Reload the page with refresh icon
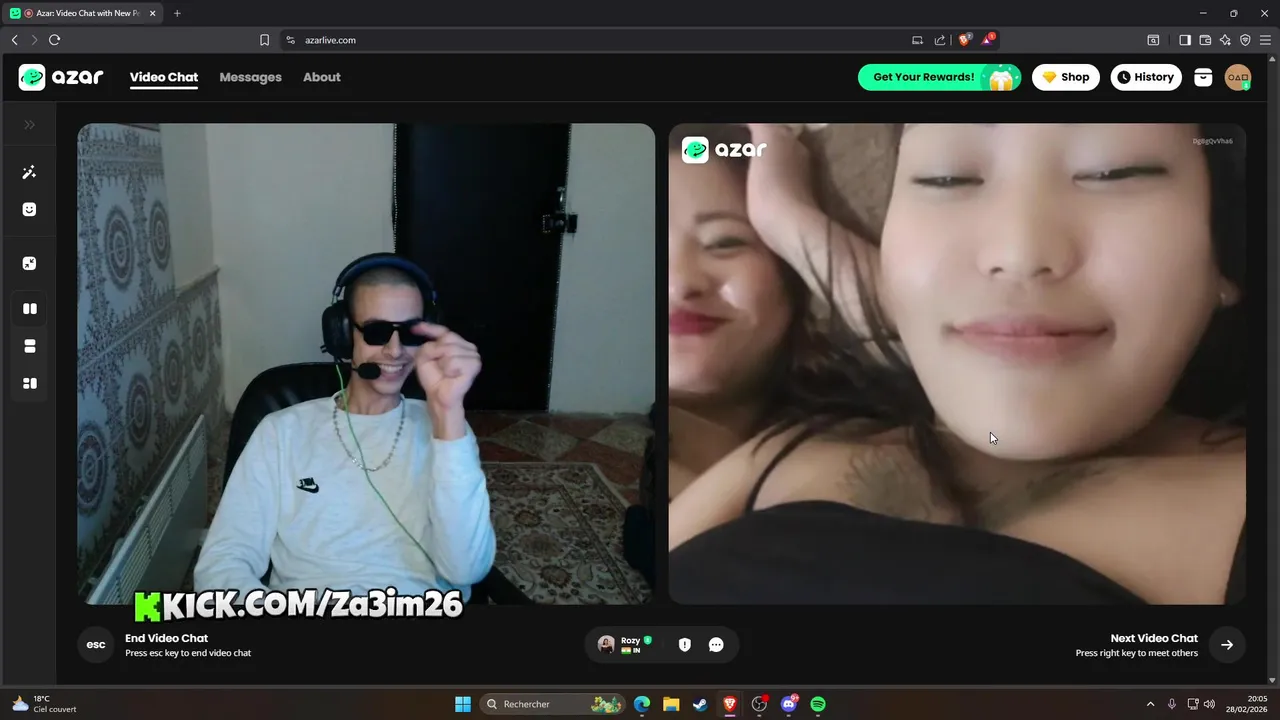1280x720 pixels. (x=54, y=40)
